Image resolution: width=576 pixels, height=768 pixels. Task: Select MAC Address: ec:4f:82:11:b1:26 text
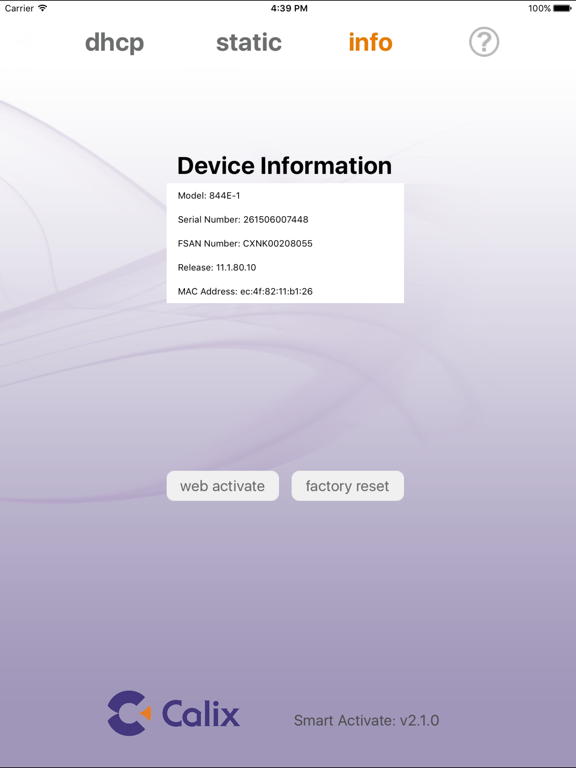tap(245, 291)
